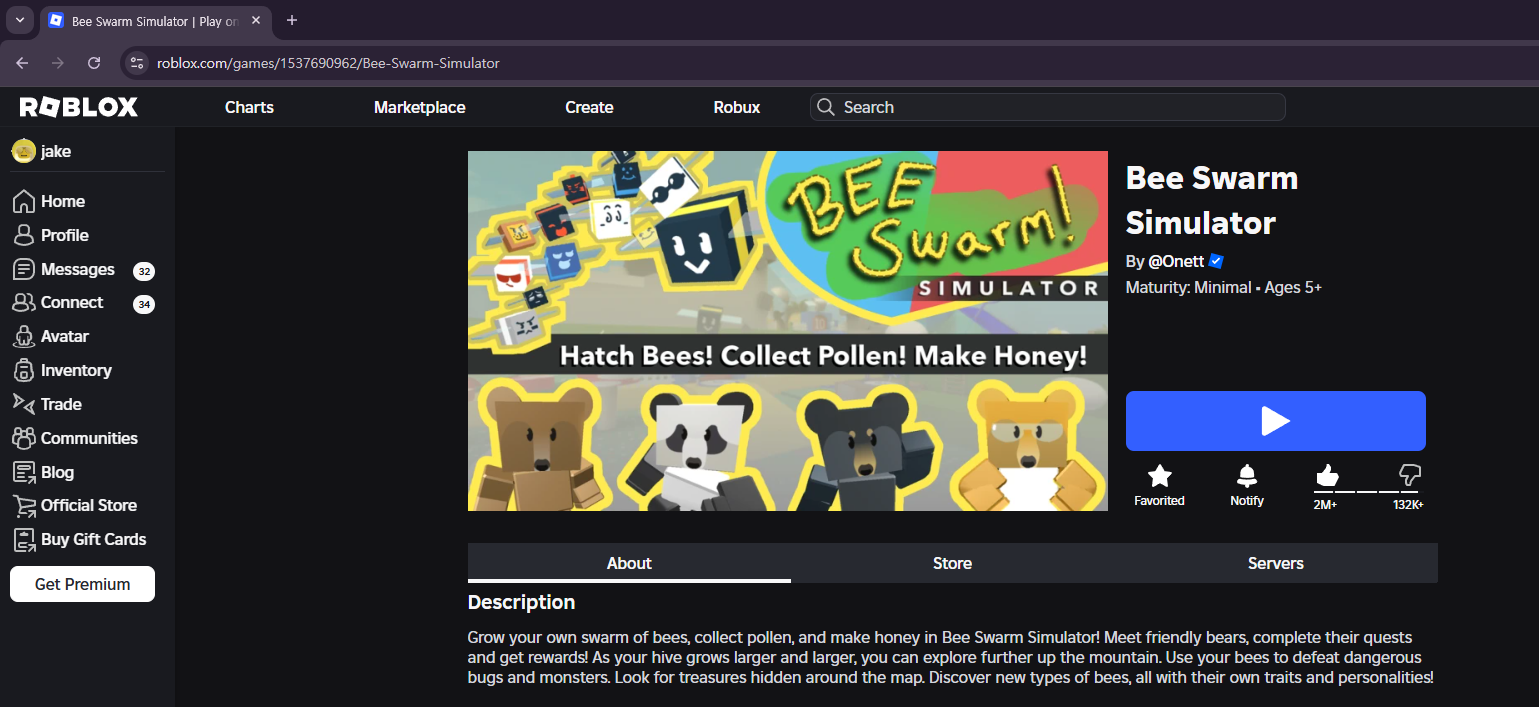Click the Favorited star icon
The height and width of the screenshot is (707, 1539).
point(1159,476)
